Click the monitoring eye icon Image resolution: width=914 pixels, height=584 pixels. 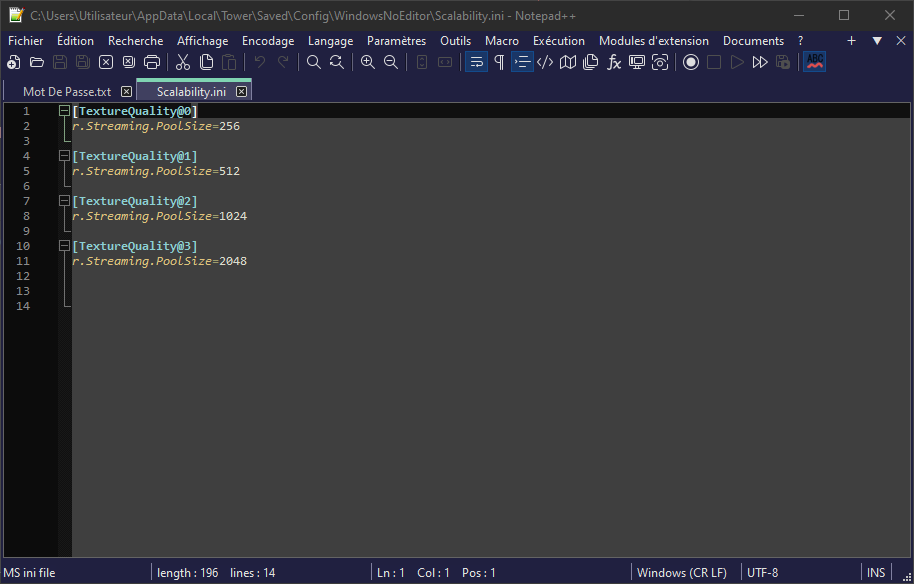(660, 62)
